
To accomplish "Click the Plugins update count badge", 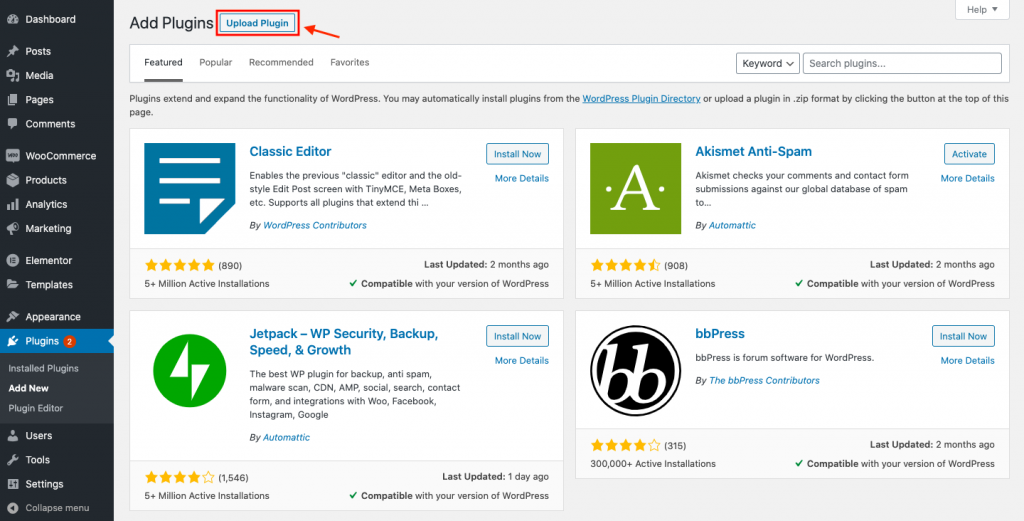I will (70, 341).
